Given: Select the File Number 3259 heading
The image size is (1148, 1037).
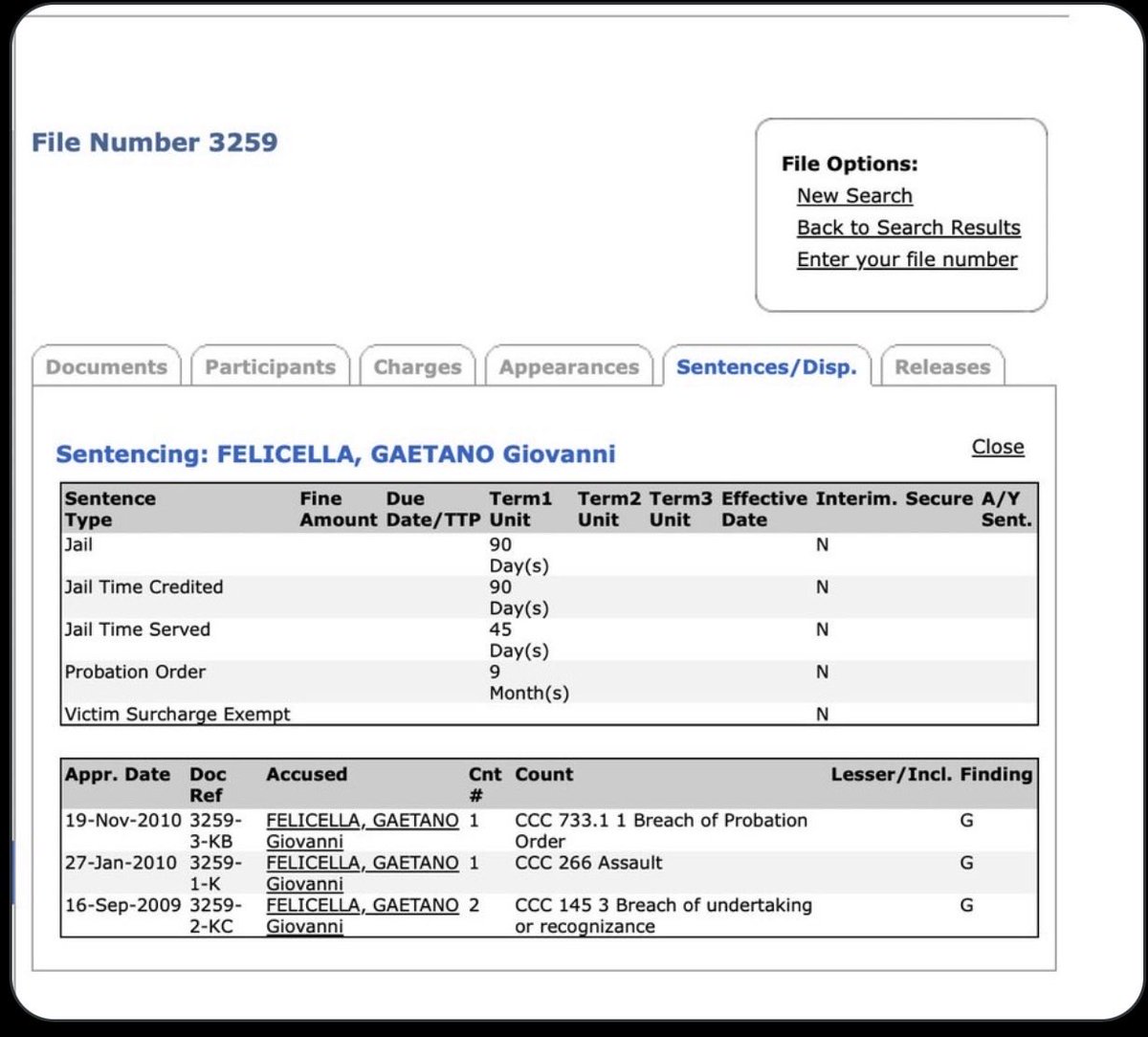Looking at the screenshot, I should (154, 143).
